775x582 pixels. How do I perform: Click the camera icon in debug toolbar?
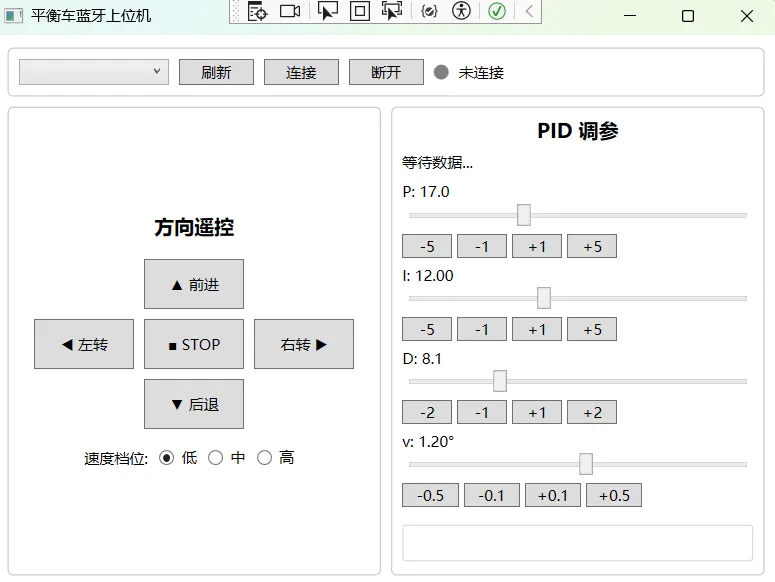click(290, 11)
